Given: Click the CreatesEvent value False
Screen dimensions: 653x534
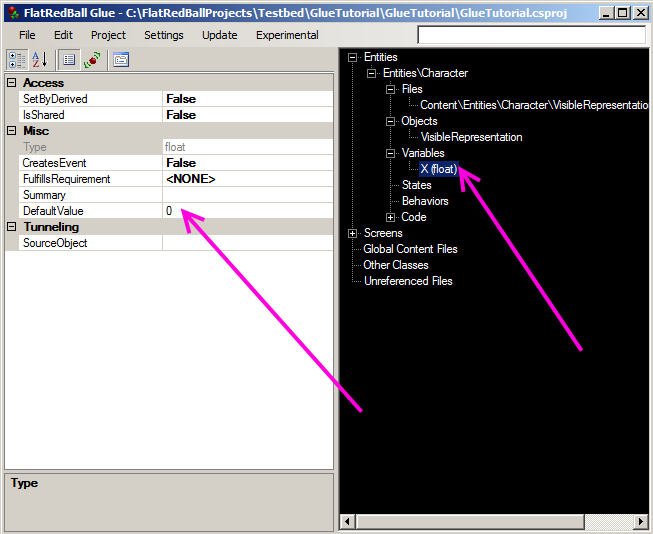Looking at the screenshot, I should coord(247,163).
